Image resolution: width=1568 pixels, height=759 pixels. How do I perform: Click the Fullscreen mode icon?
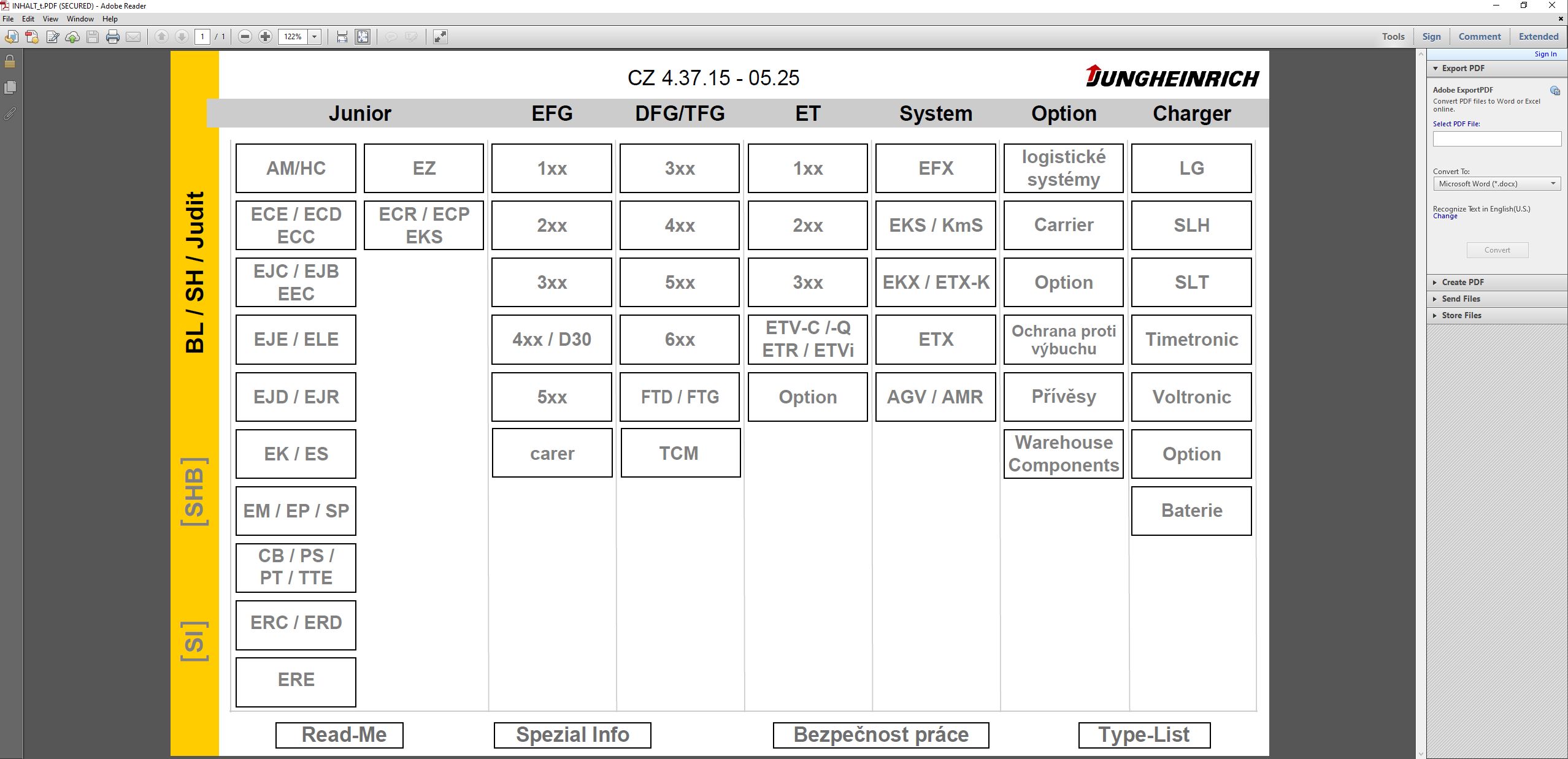[x=440, y=37]
